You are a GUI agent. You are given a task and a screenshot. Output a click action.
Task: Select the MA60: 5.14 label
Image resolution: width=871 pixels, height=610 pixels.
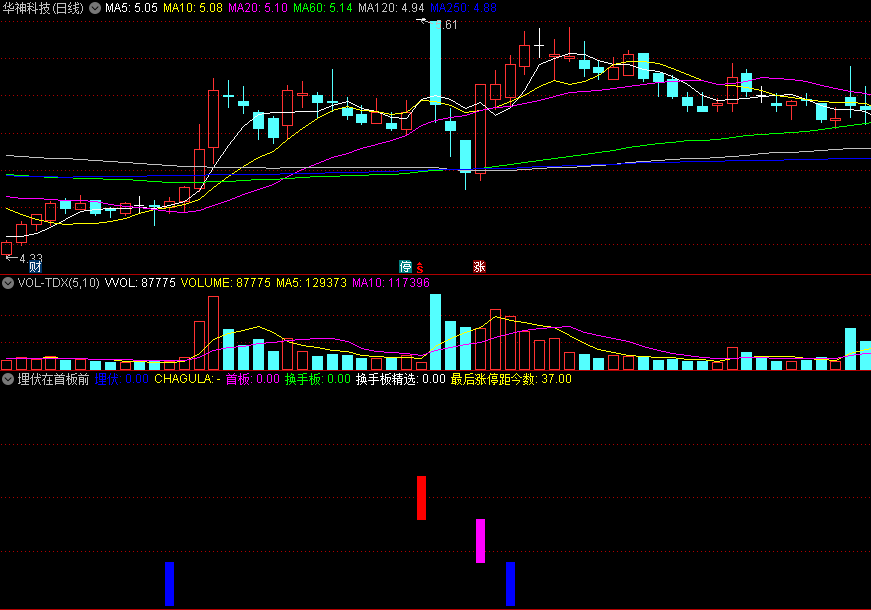point(323,8)
